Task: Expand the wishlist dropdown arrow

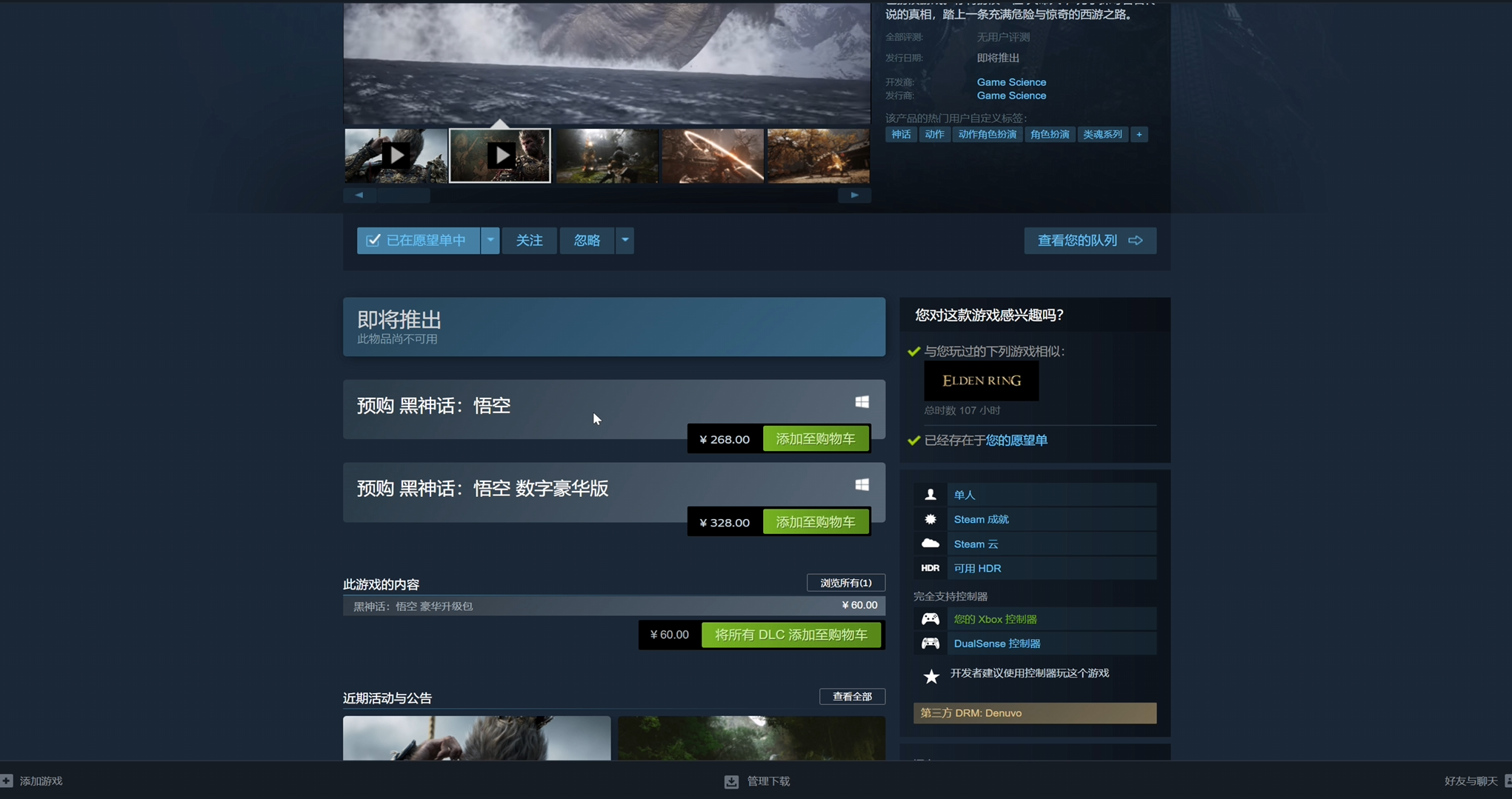Action: (490, 241)
